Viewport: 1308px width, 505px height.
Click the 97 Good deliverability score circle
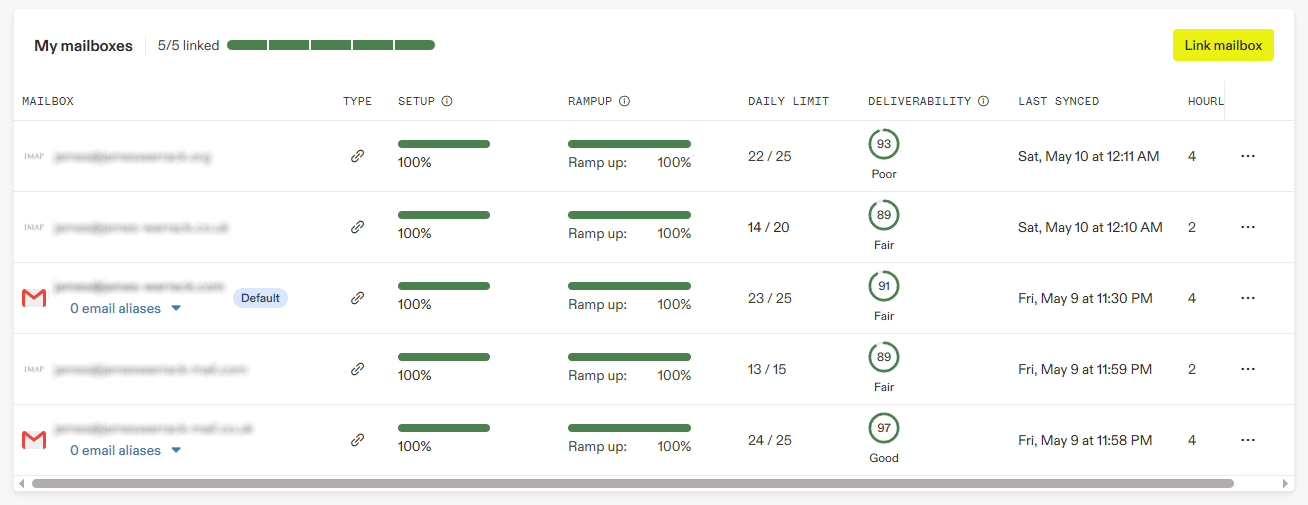pos(884,428)
